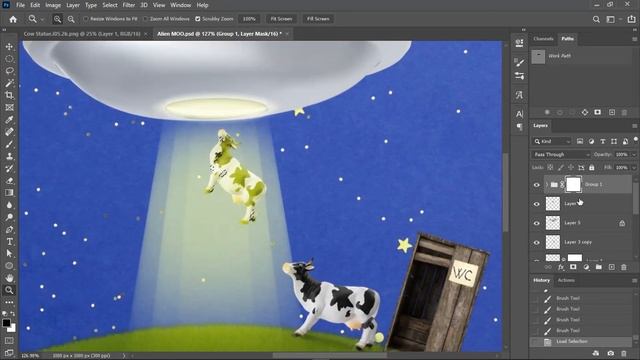Toggle lock transparent pixels icon
640x360 pixels.
point(550,168)
